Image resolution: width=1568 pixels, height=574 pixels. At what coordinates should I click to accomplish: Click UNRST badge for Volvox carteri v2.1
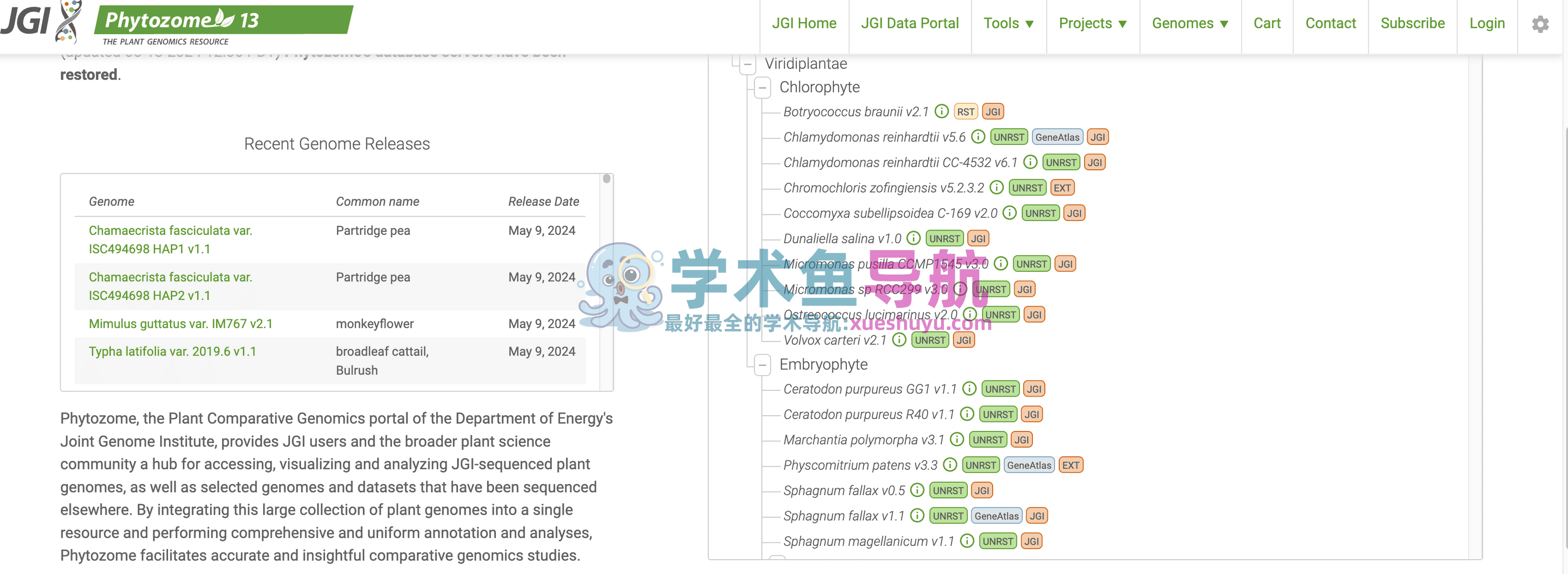(x=930, y=341)
